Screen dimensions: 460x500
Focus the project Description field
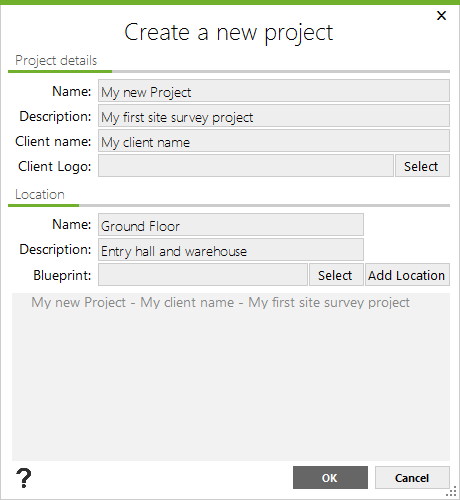click(274, 116)
